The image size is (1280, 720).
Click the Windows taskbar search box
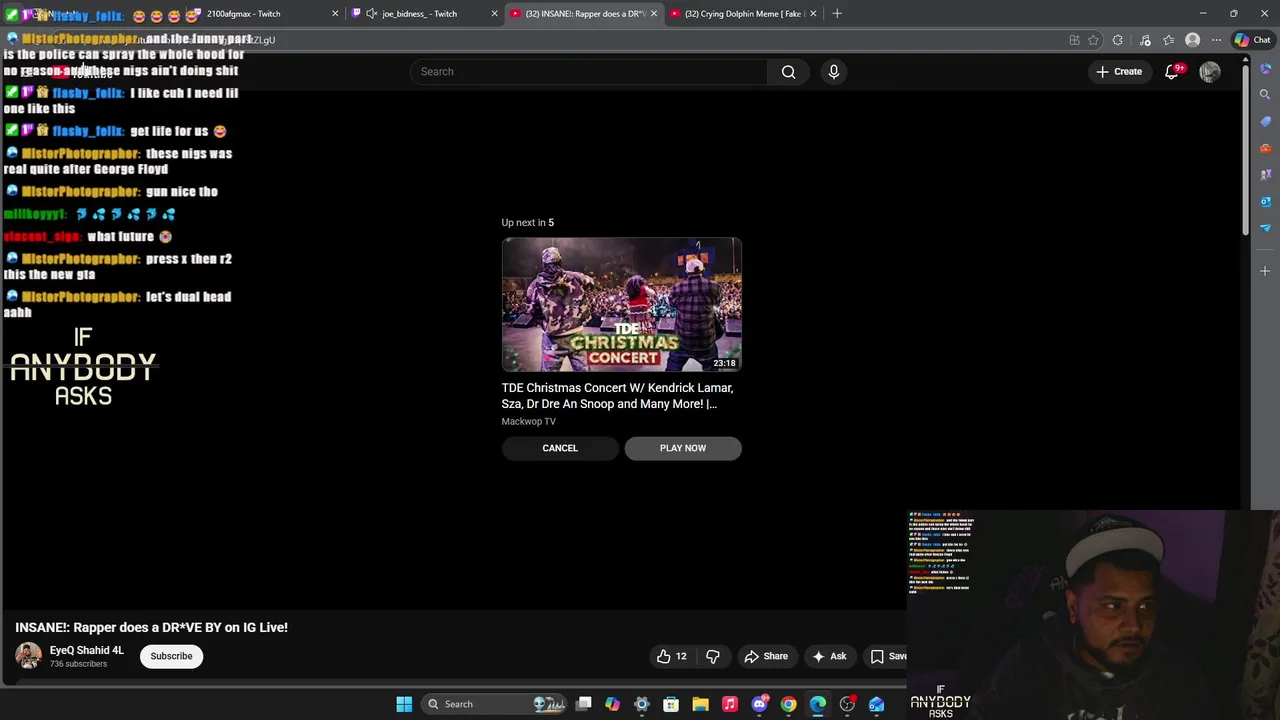[493, 704]
